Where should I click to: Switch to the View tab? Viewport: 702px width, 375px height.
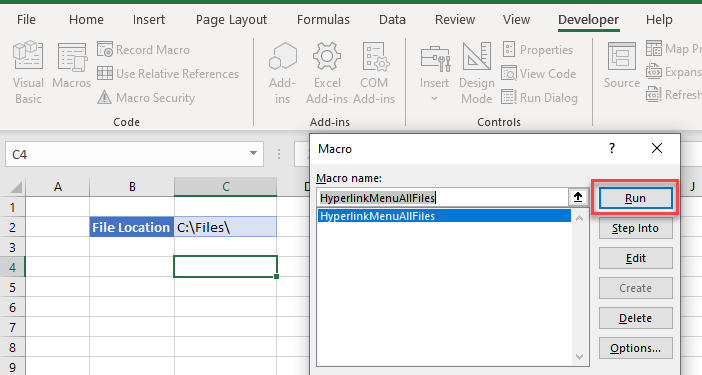coord(516,20)
